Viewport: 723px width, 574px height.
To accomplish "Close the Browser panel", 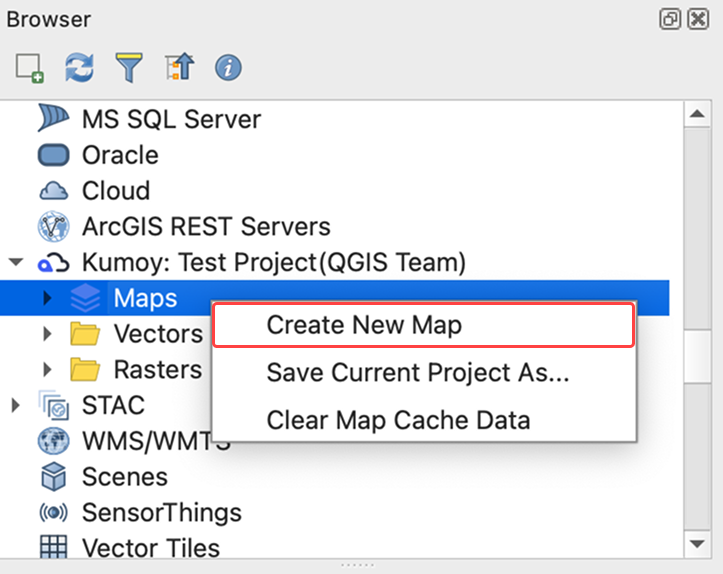I will pos(698,19).
